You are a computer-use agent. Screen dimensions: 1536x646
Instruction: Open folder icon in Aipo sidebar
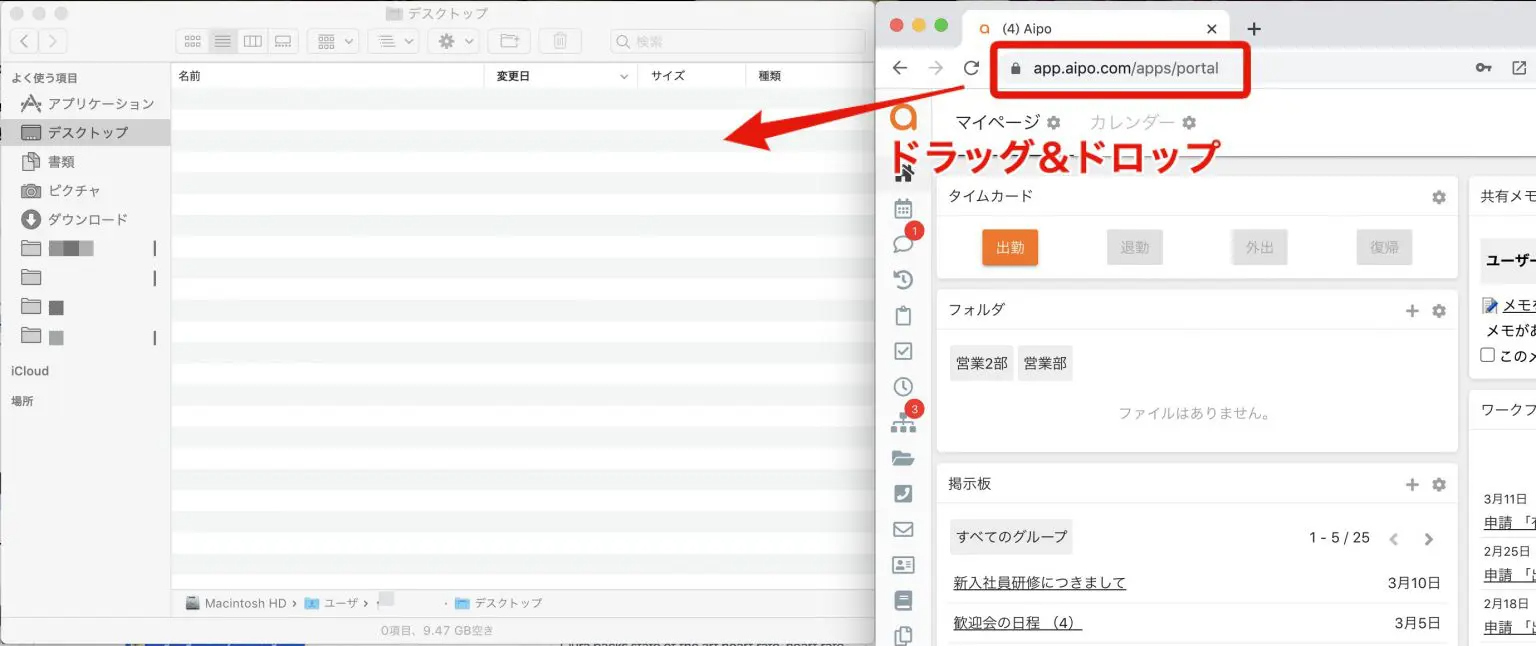click(903, 458)
